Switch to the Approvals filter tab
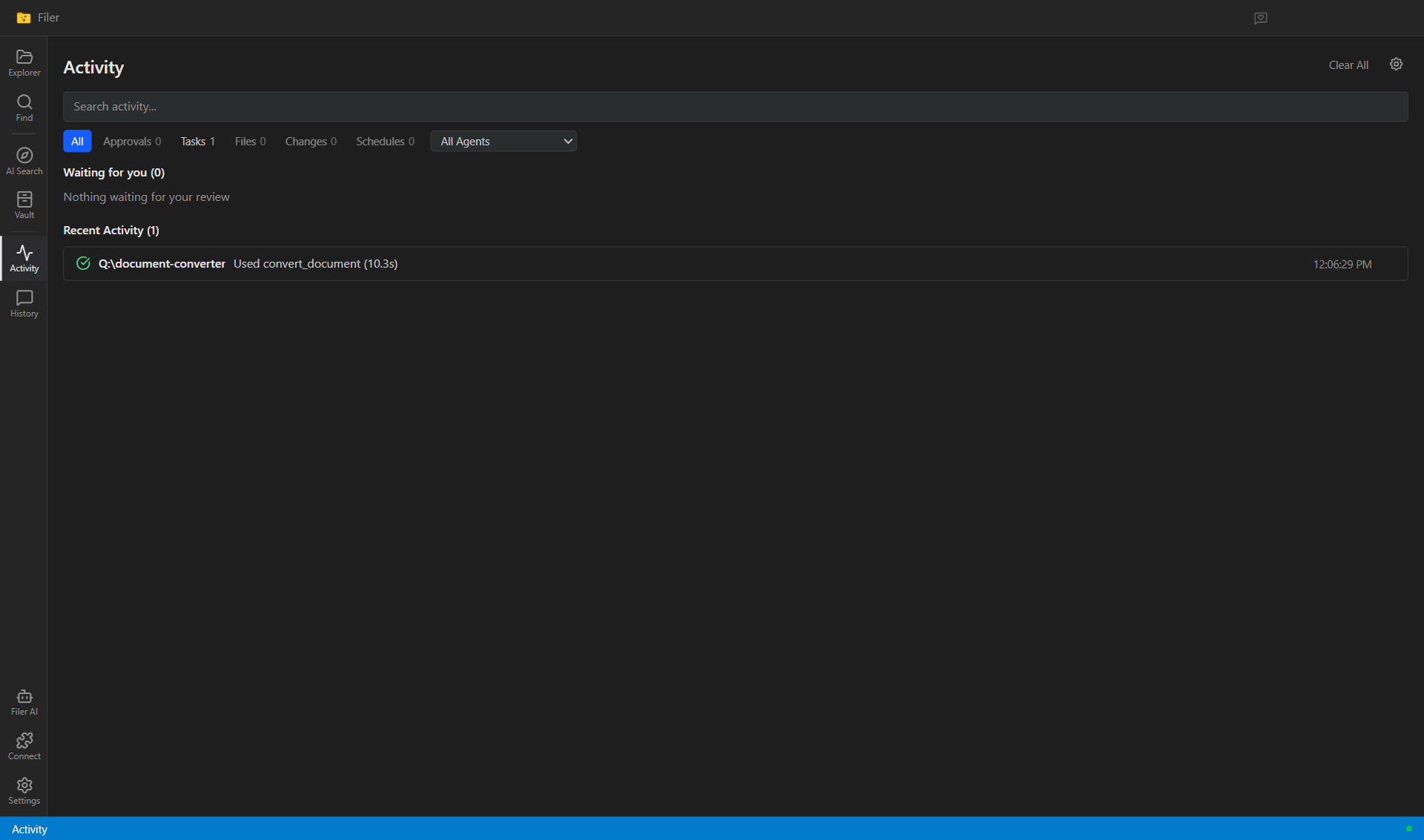The height and width of the screenshot is (840, 1424). (x=132, y=142)
